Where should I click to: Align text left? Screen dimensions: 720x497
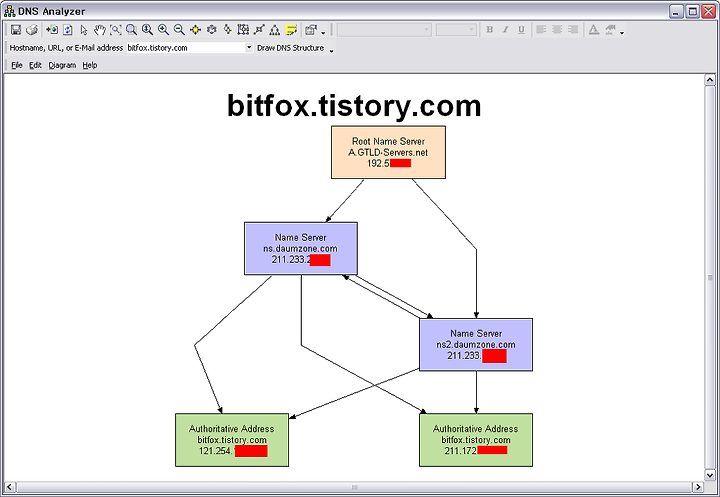point(541,30)
